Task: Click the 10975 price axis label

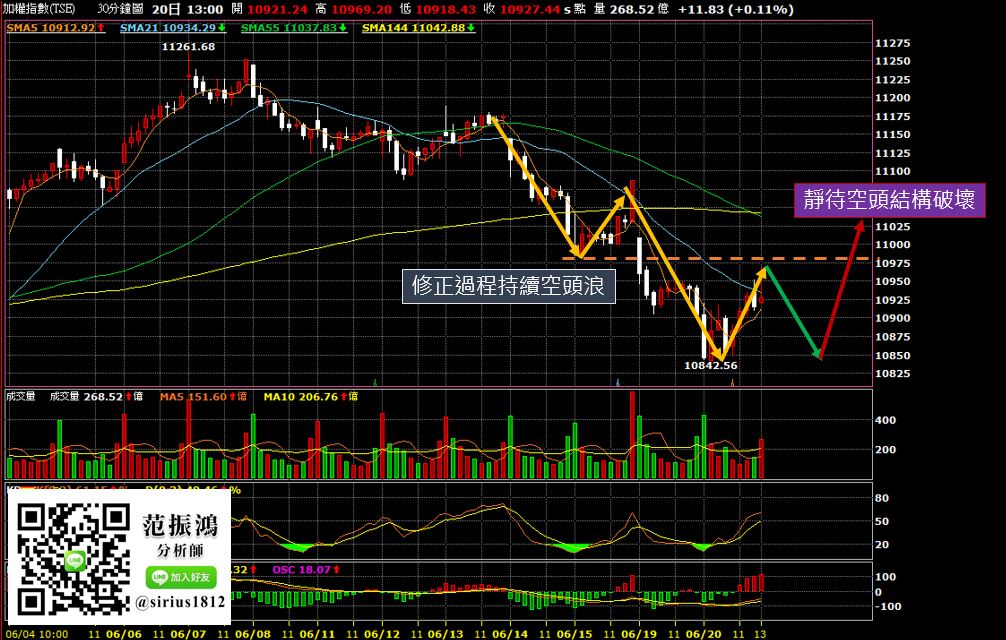Action: coord(892,264)
